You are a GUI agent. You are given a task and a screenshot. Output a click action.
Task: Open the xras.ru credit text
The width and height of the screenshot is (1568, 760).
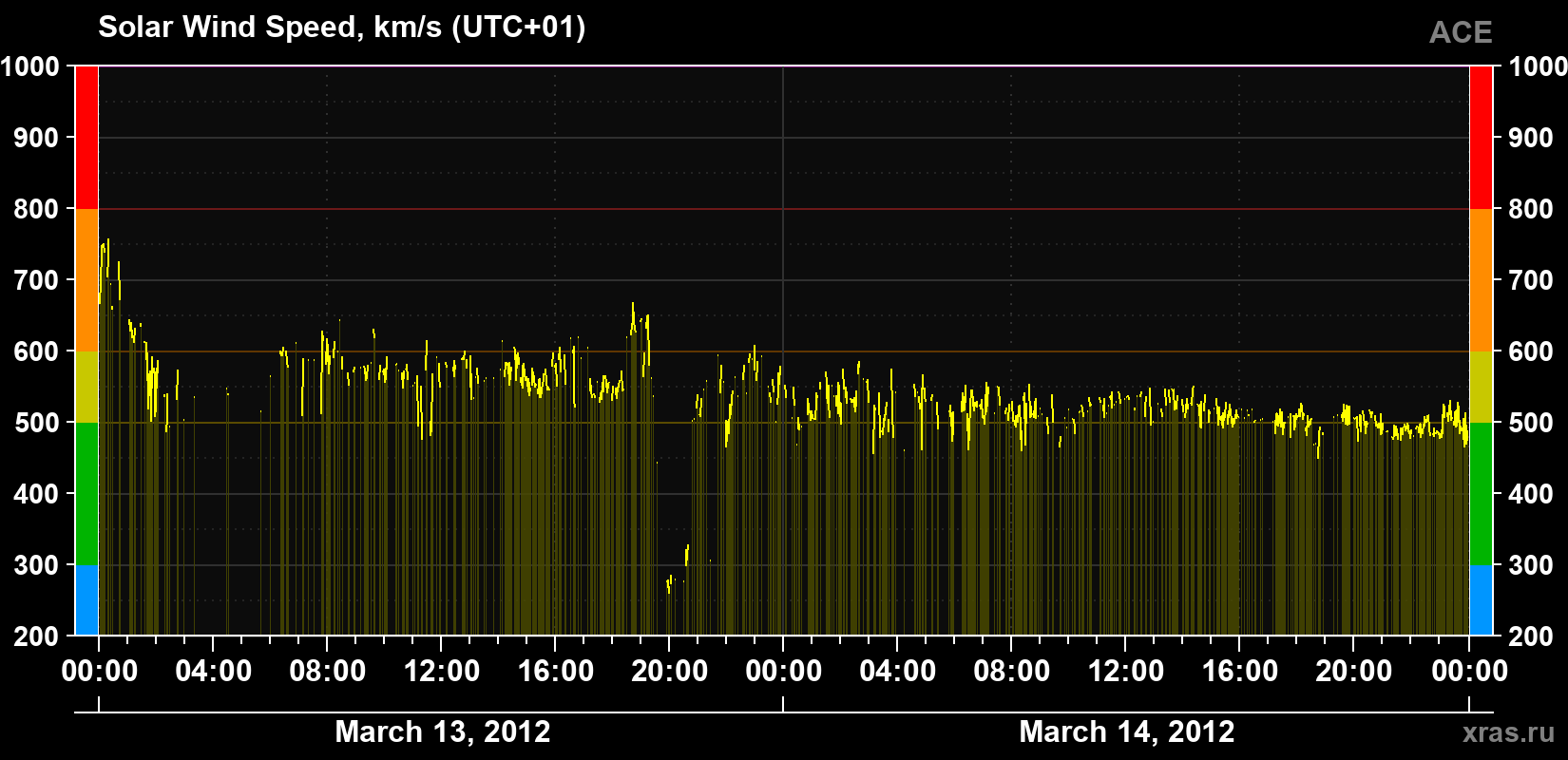[x=1509, y=732]
